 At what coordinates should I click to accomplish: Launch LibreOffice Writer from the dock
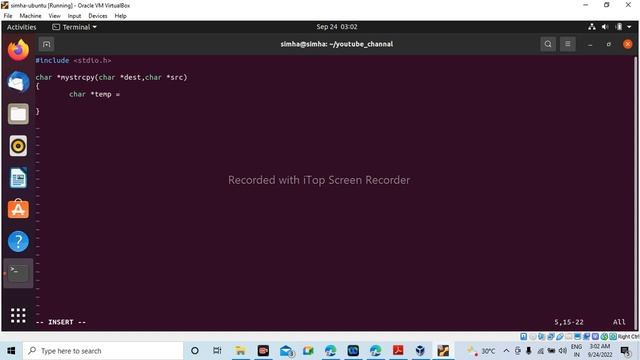pyautogui.click(x=18, y=178)
